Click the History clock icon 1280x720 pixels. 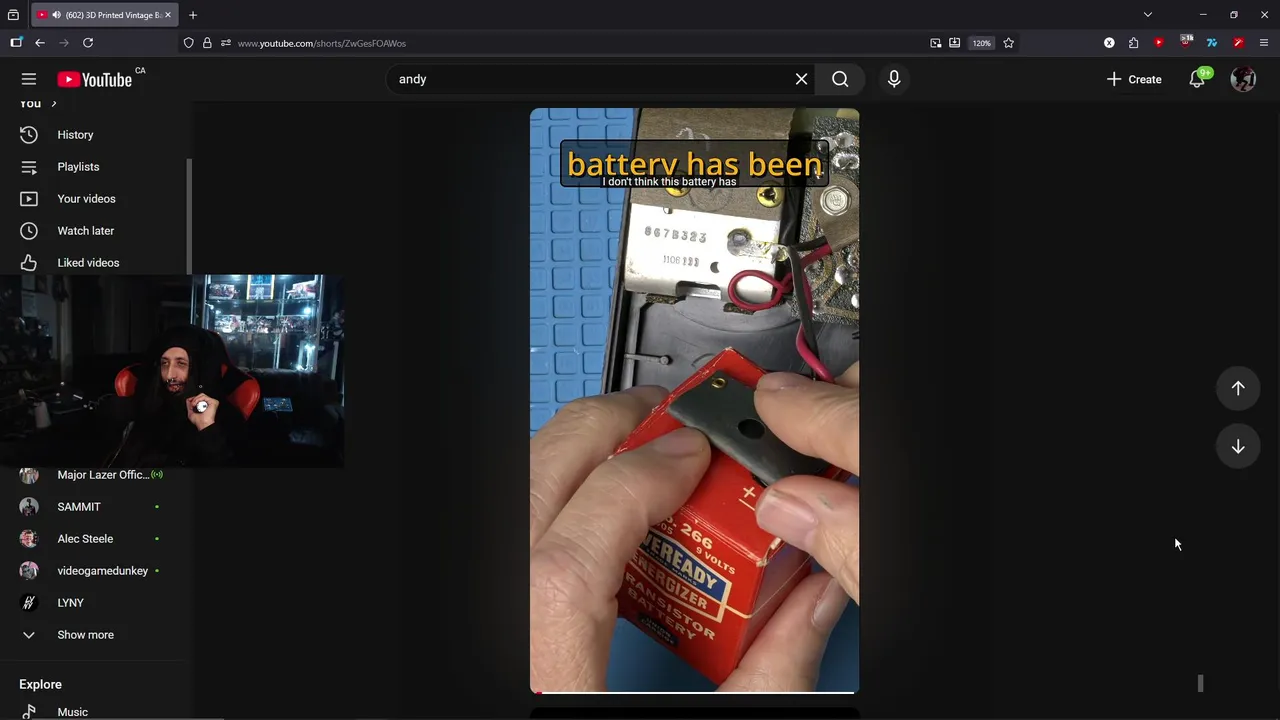click(x=29, y=135)
